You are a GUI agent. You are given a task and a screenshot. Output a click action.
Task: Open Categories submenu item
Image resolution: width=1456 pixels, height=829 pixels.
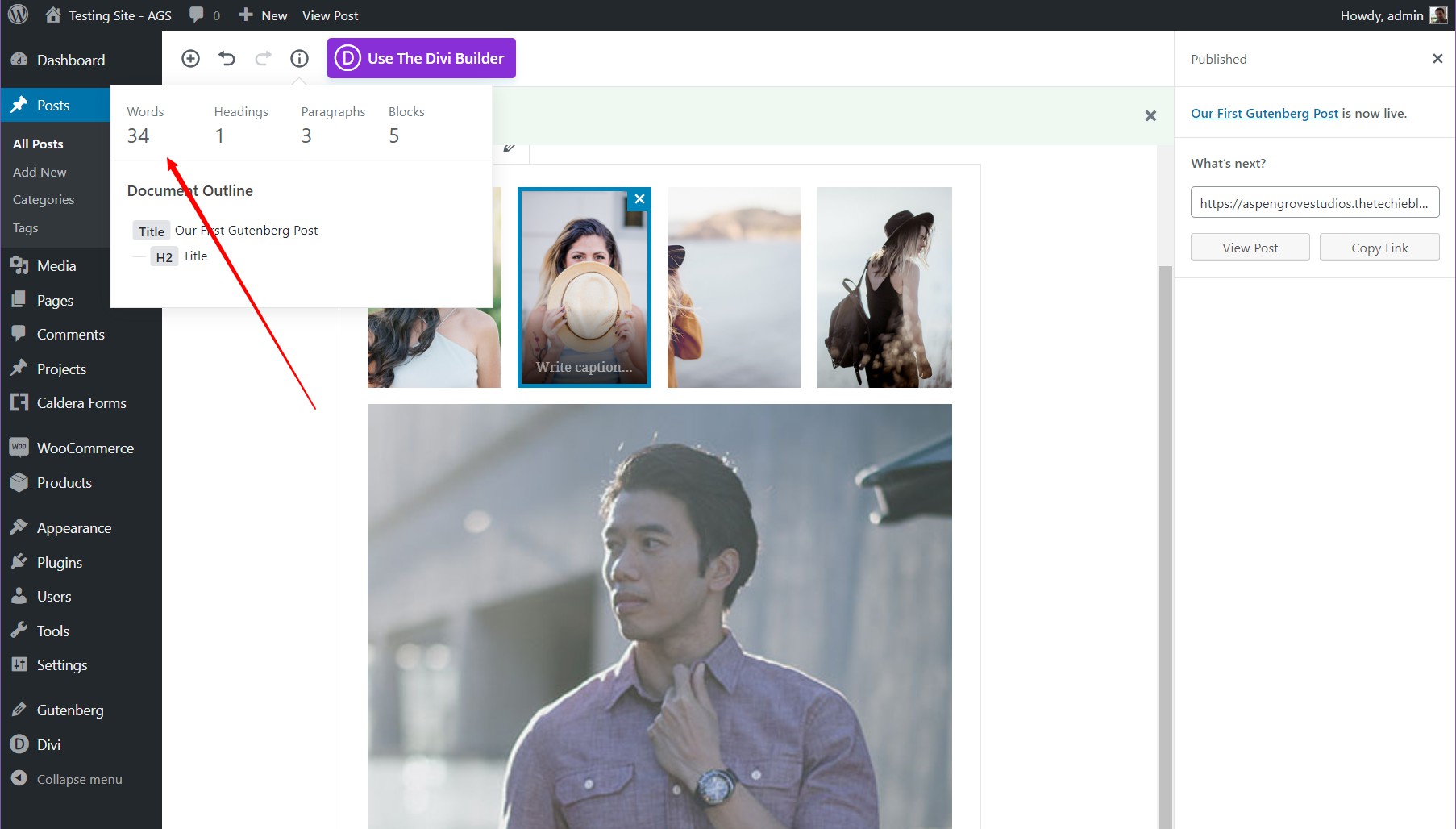coord(44,199)
